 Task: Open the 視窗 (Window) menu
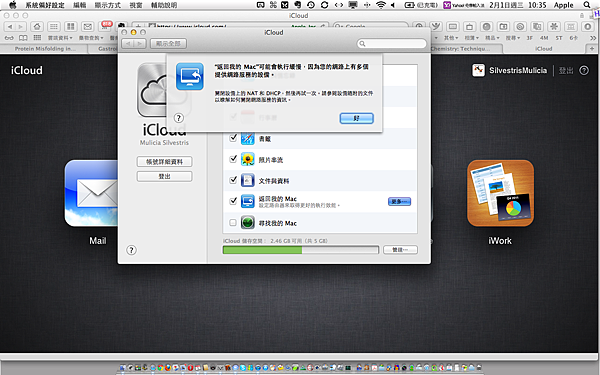coord(136,5)
